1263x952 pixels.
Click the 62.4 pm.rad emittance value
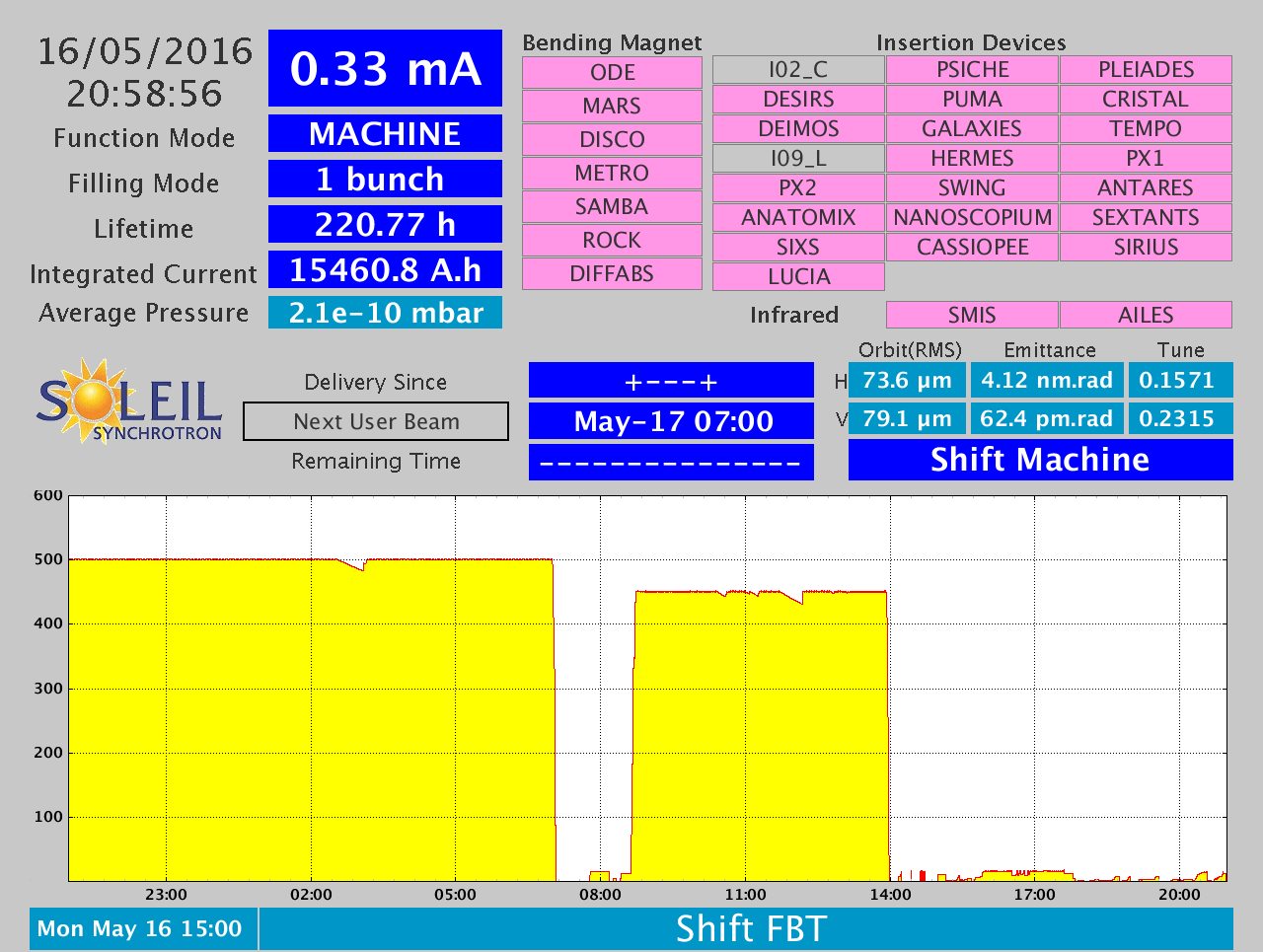[x=1047, y=418]
